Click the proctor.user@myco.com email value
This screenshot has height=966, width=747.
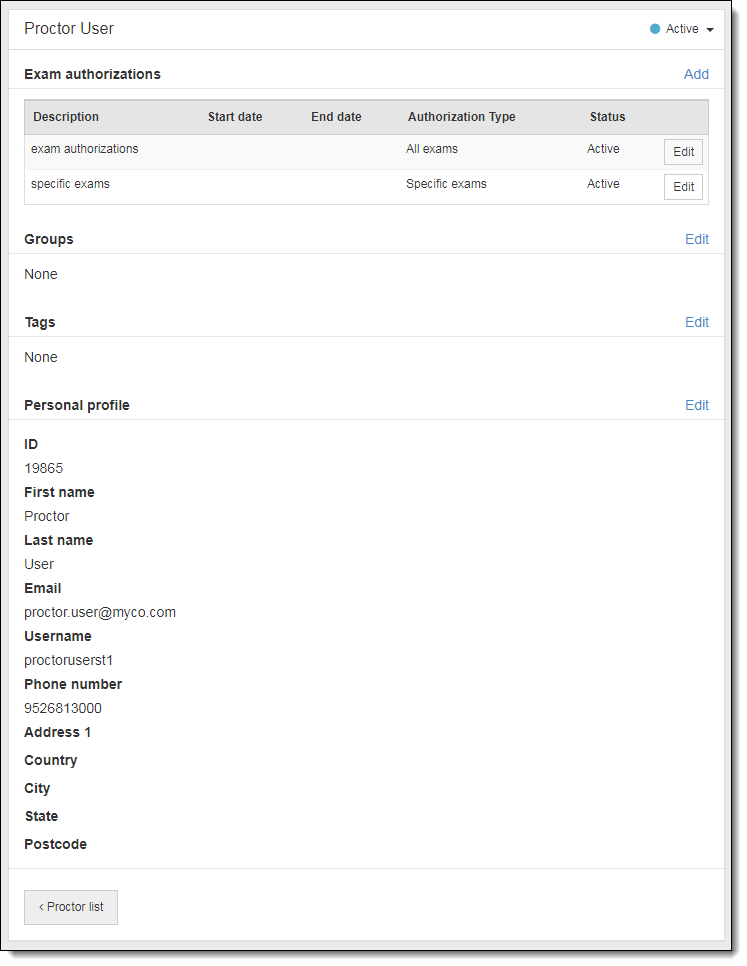pyautogui.click(x=100, y=612)
